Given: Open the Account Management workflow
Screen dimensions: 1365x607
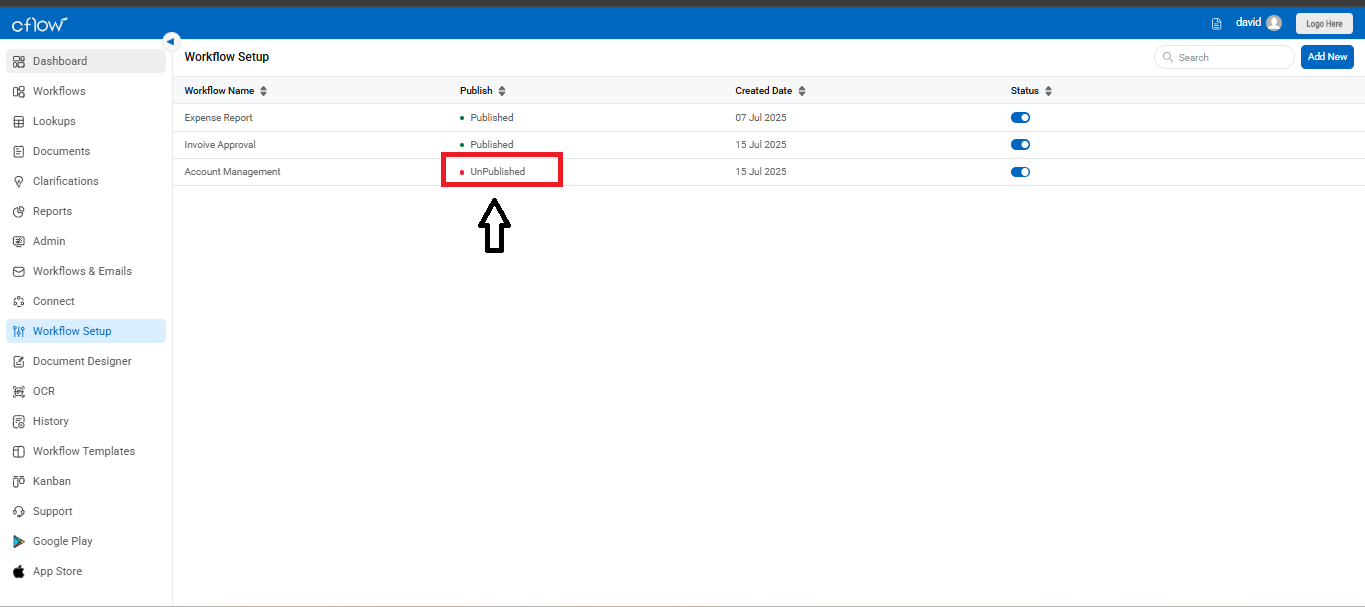Looking at the screenshot, I should tap(233, 172).
